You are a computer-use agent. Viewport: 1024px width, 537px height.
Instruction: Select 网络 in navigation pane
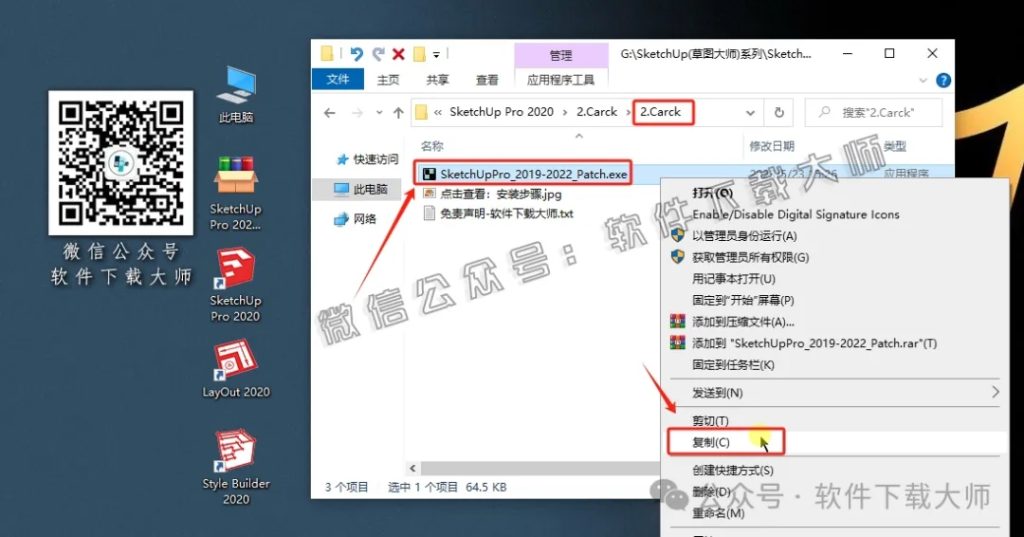(x=355, y=219)
